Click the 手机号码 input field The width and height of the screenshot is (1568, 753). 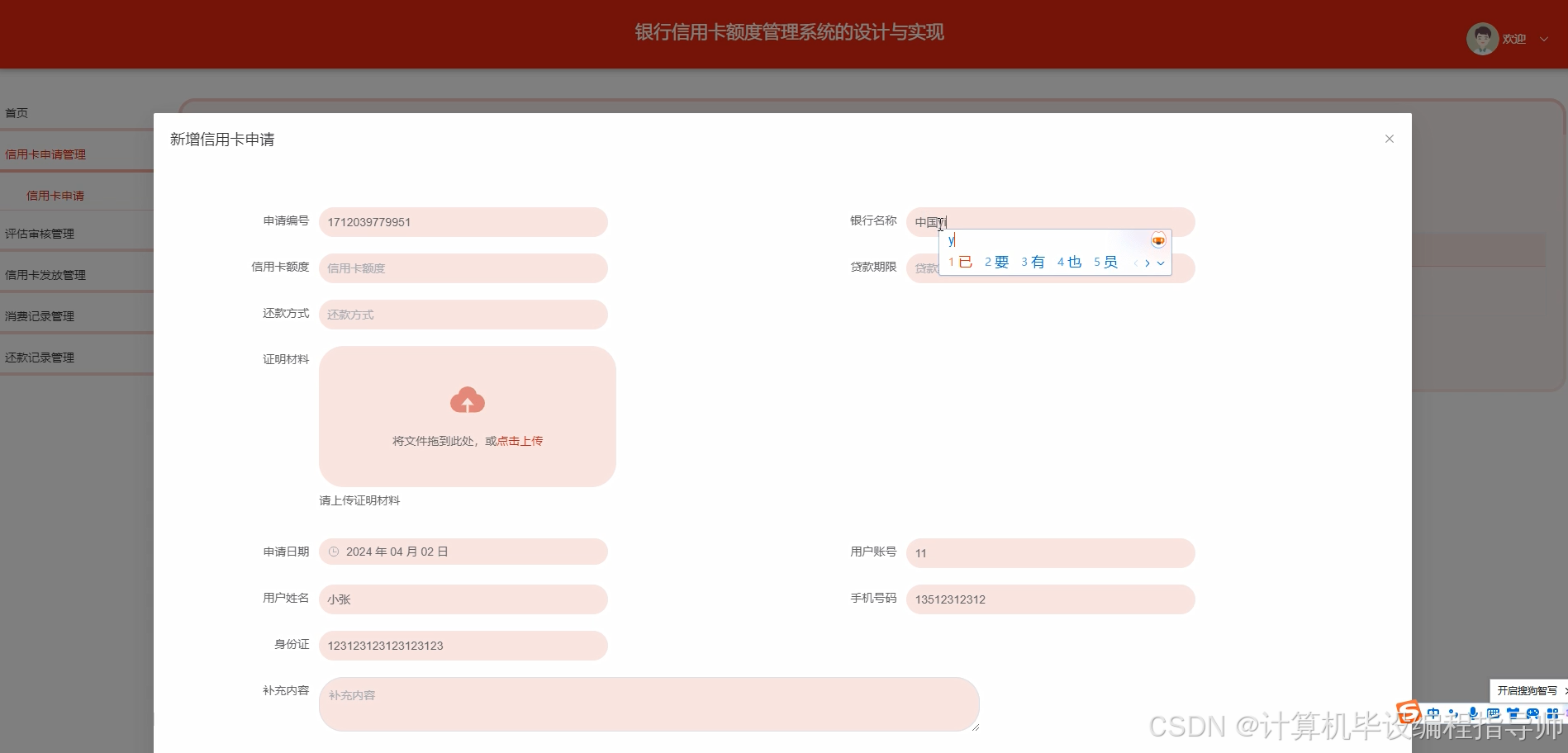1051,599
